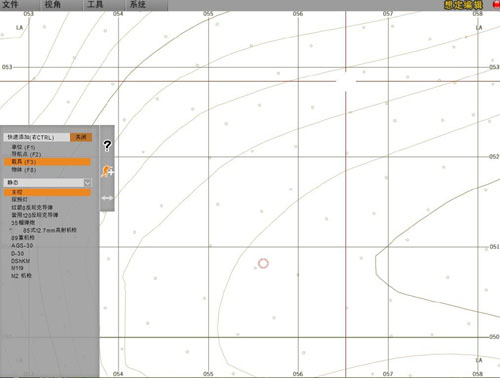
Task: Open the 视角 menu
Action: pos(53,5)
